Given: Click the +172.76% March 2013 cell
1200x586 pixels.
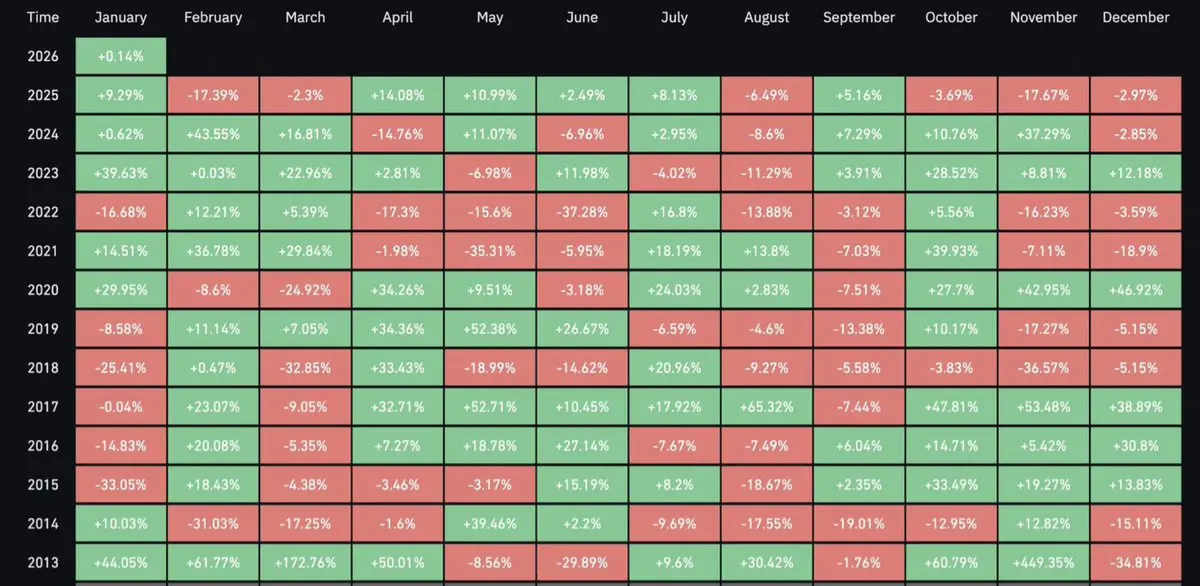Looking at the screenshot, I should (x=304, y=562).
